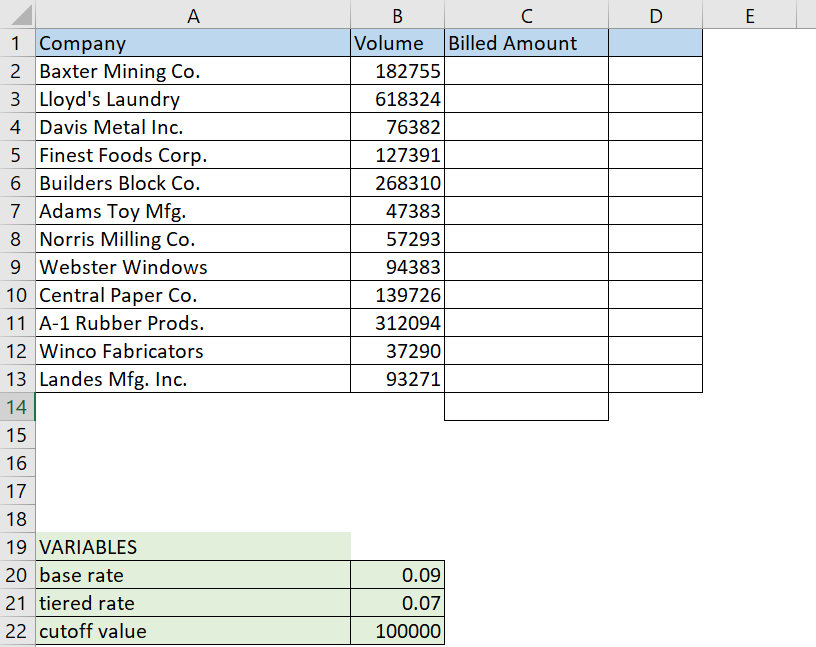This screenshot has height=647, width=816.
Task: Click the cutoff value 100000
Action: point(397,631)
